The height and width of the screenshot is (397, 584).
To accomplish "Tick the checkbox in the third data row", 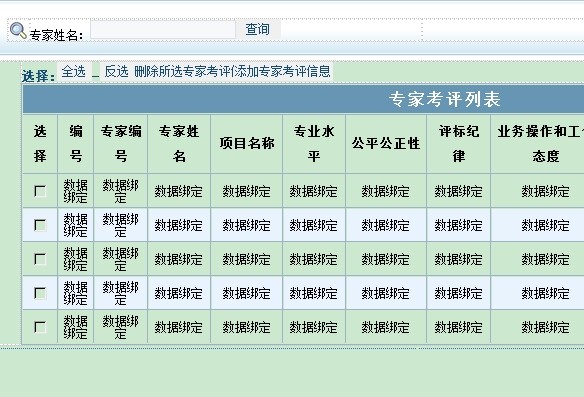I will click(x=40, y=259).
